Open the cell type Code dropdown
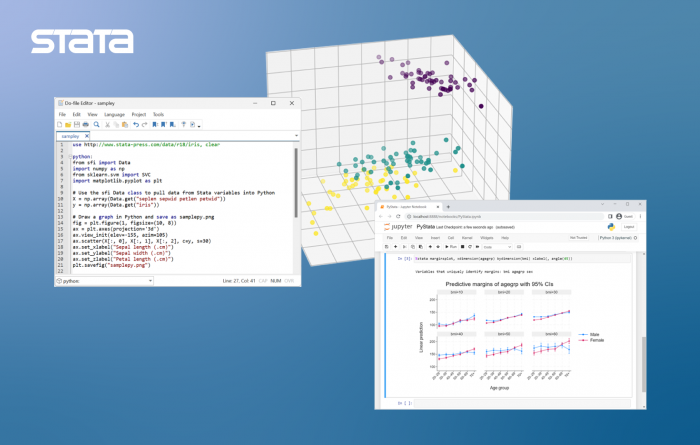 click(x=497, y=247)
